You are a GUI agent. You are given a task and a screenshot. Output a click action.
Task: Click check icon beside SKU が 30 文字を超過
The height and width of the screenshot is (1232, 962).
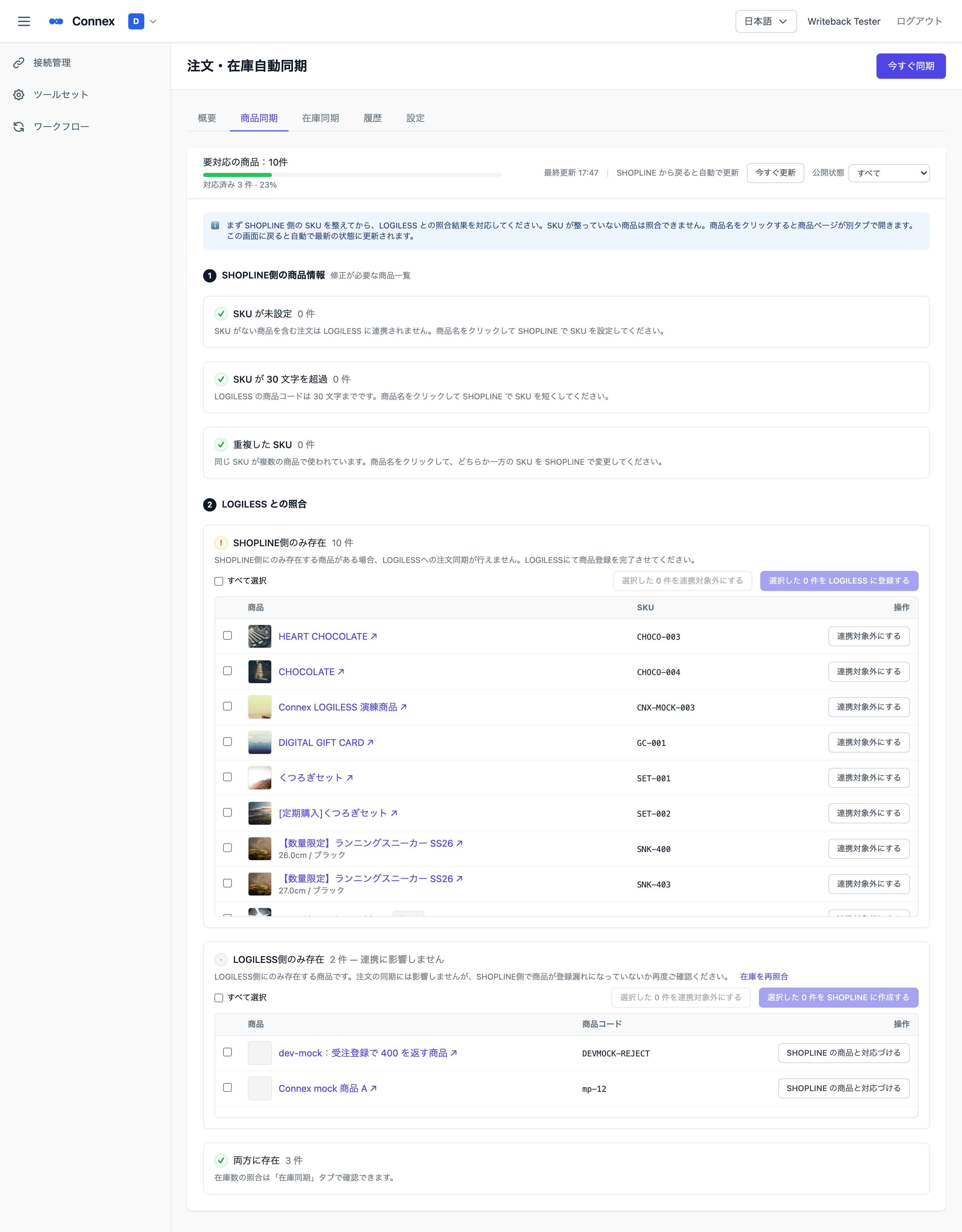pyautogui.click(x=221, y=379)
